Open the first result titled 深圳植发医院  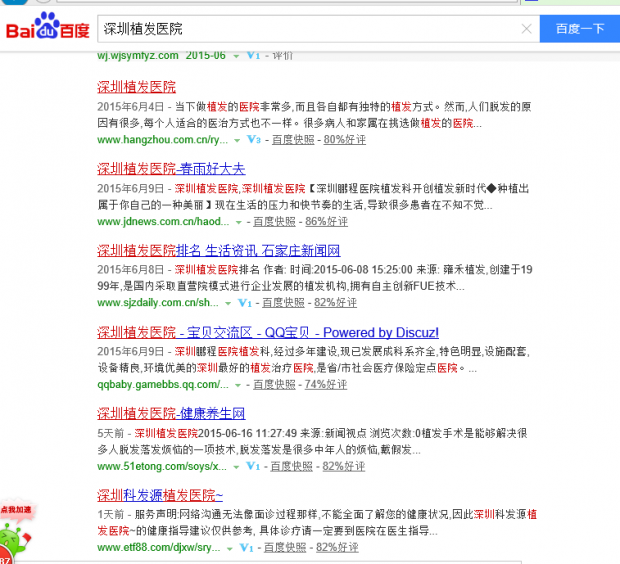click(136, 87)
